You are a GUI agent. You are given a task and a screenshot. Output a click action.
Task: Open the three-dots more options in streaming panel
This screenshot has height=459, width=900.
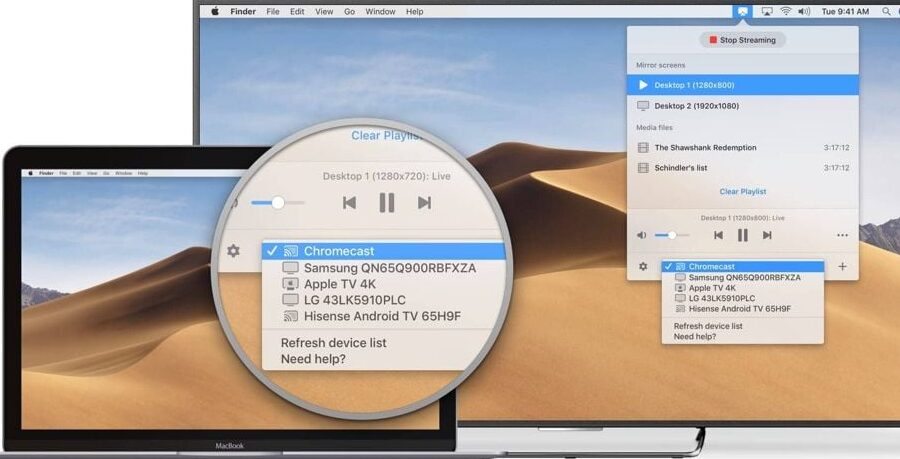pos(842,235)
